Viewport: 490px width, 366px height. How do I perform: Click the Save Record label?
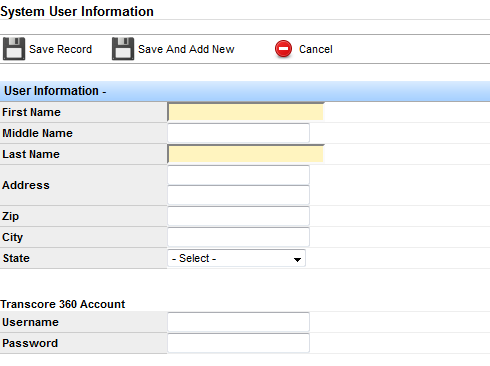click(60, 49)
